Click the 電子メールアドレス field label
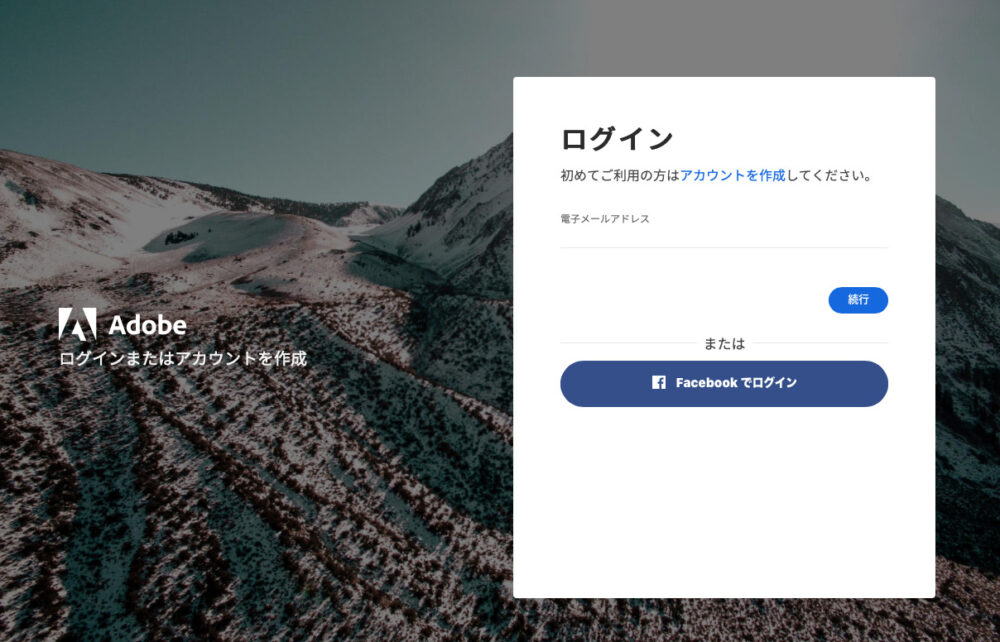Viewport: 1000px width, 642px height. coord(605,219)
